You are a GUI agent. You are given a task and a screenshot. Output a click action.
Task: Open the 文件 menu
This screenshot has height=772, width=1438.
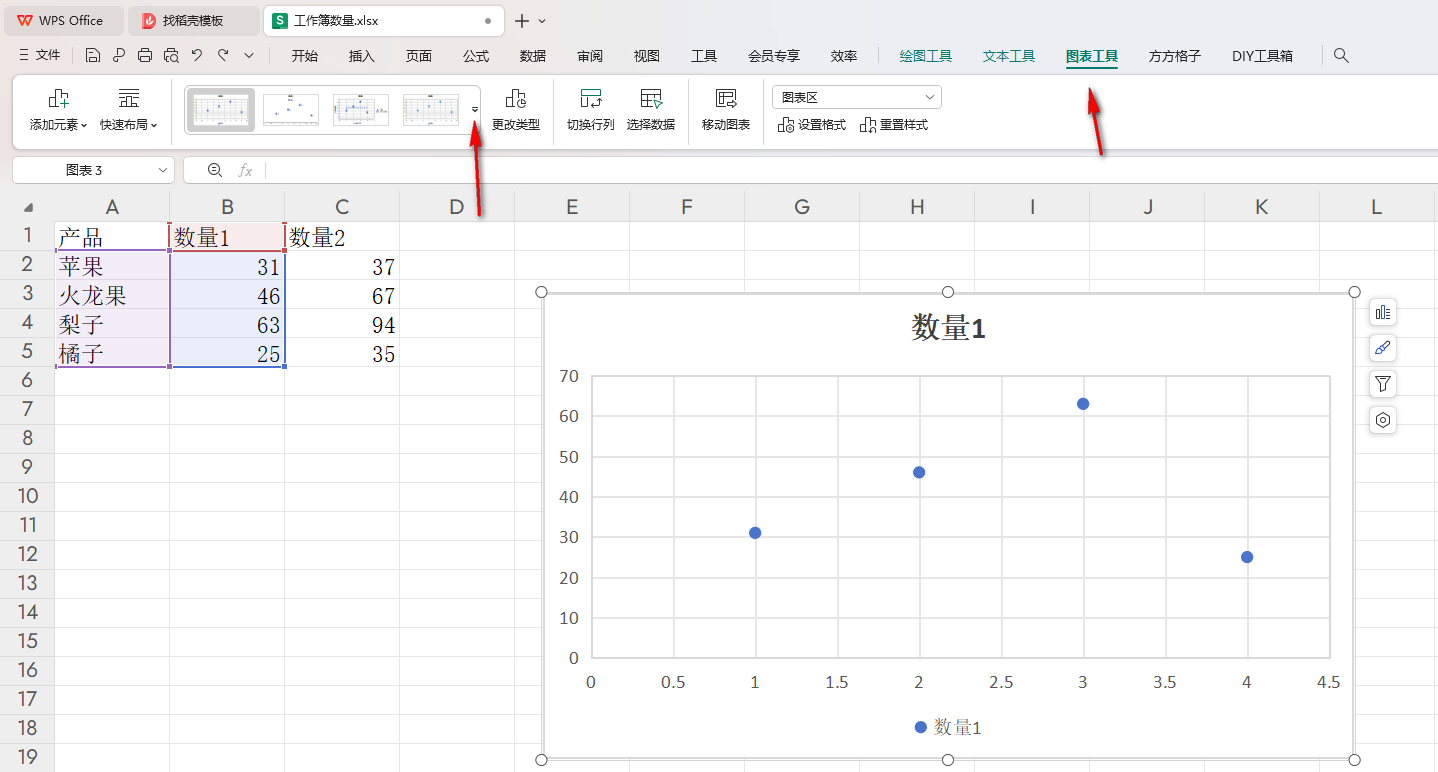(x=40, y=56)
